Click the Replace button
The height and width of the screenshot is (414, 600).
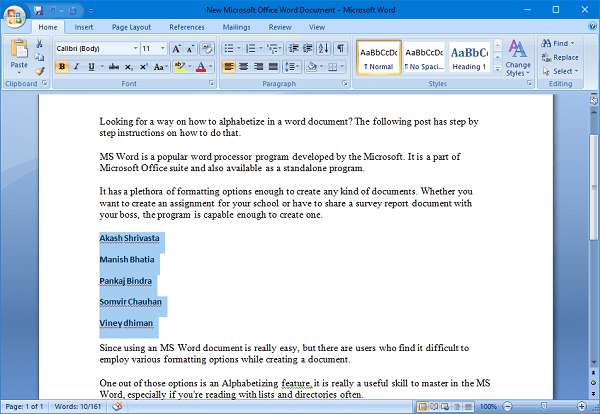[560, 57]
